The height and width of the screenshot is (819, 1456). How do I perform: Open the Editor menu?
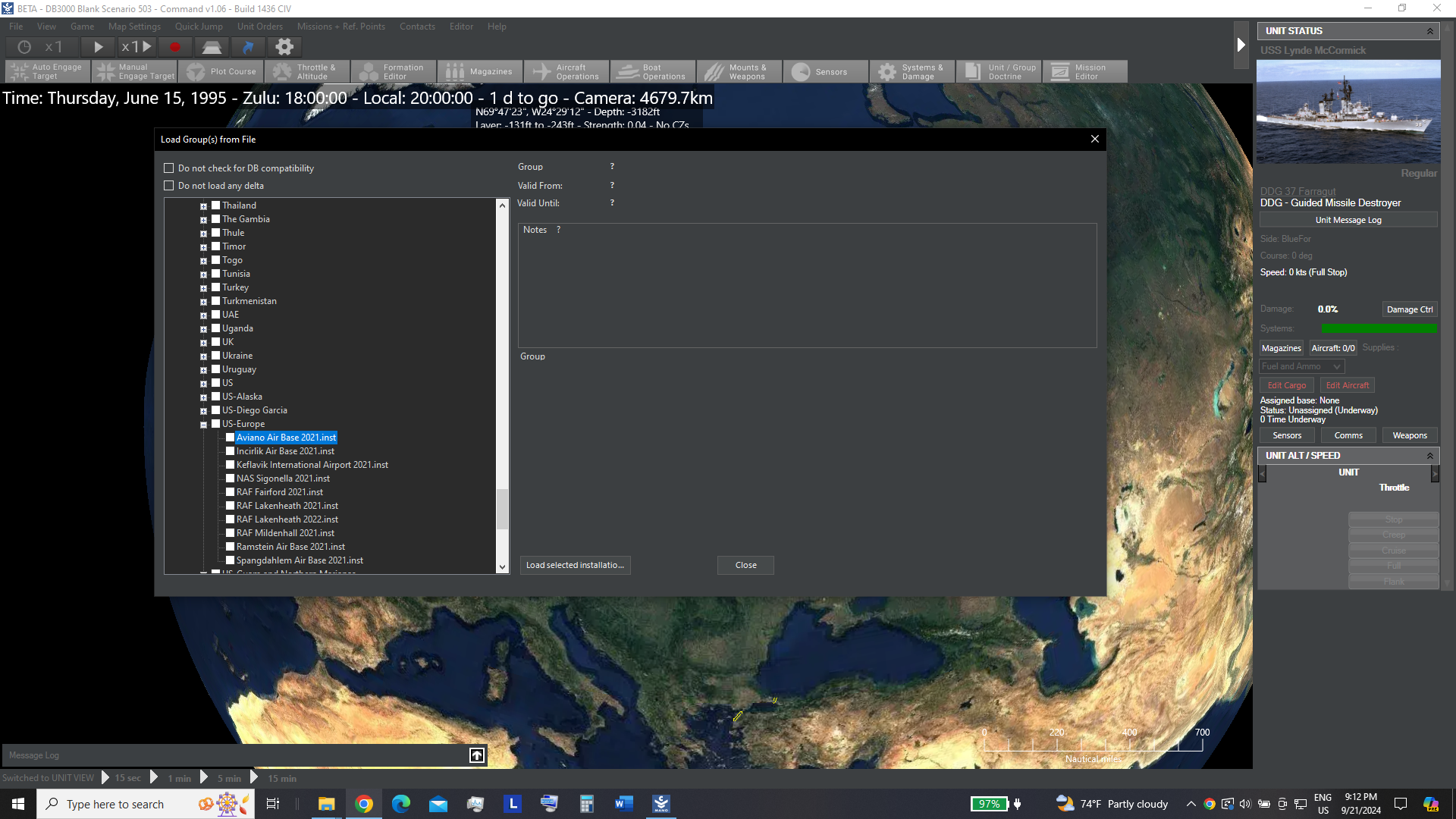(x=461, y=27)
